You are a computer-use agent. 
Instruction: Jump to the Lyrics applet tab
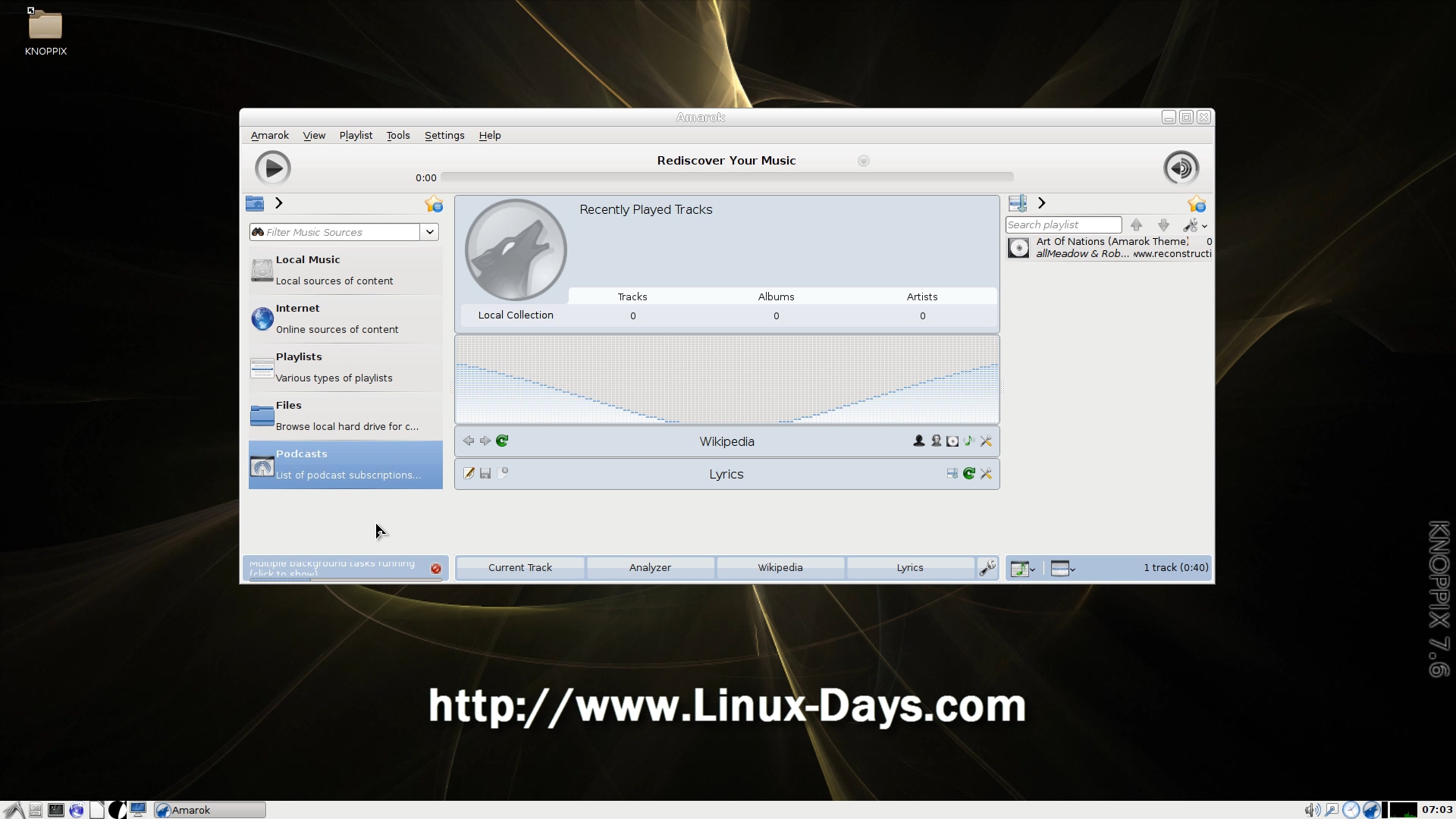[x=910, y=567]
